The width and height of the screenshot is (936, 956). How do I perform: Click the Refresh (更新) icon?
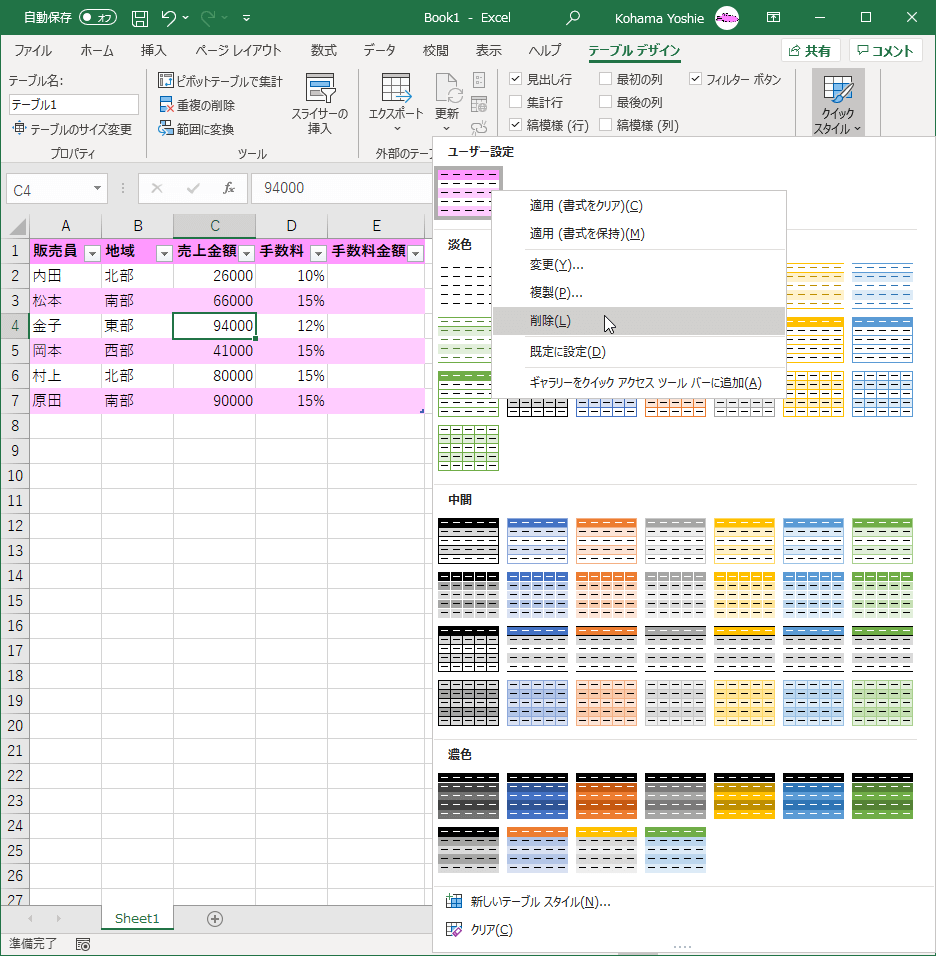(447, 90)
